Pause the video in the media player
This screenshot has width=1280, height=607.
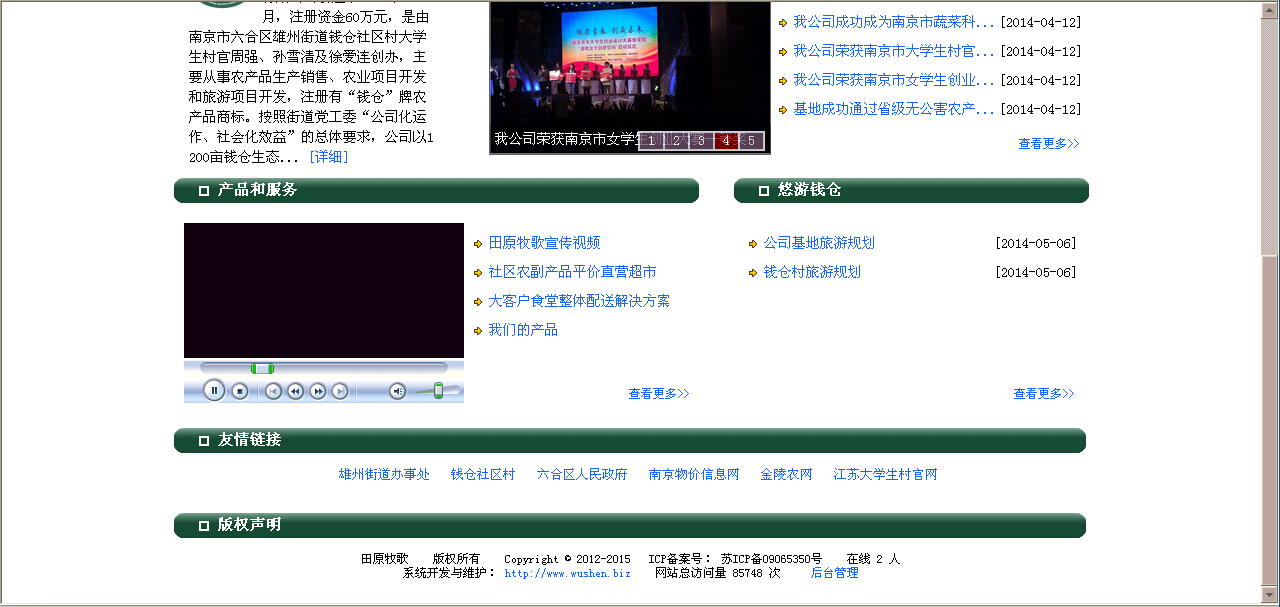coord(214,391)
